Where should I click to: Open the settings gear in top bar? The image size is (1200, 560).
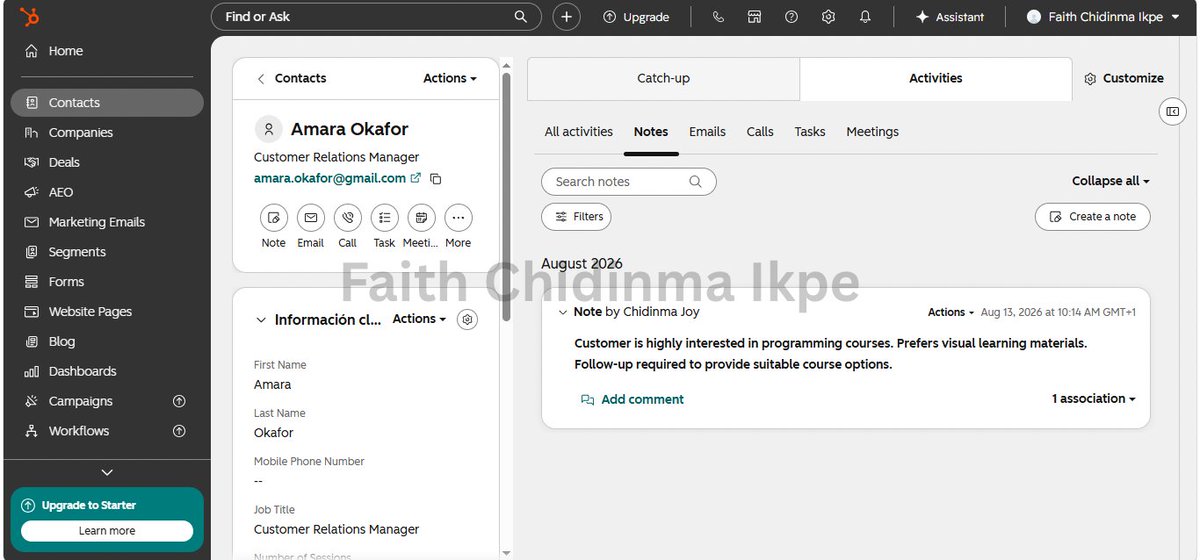[x=828, y=17]
